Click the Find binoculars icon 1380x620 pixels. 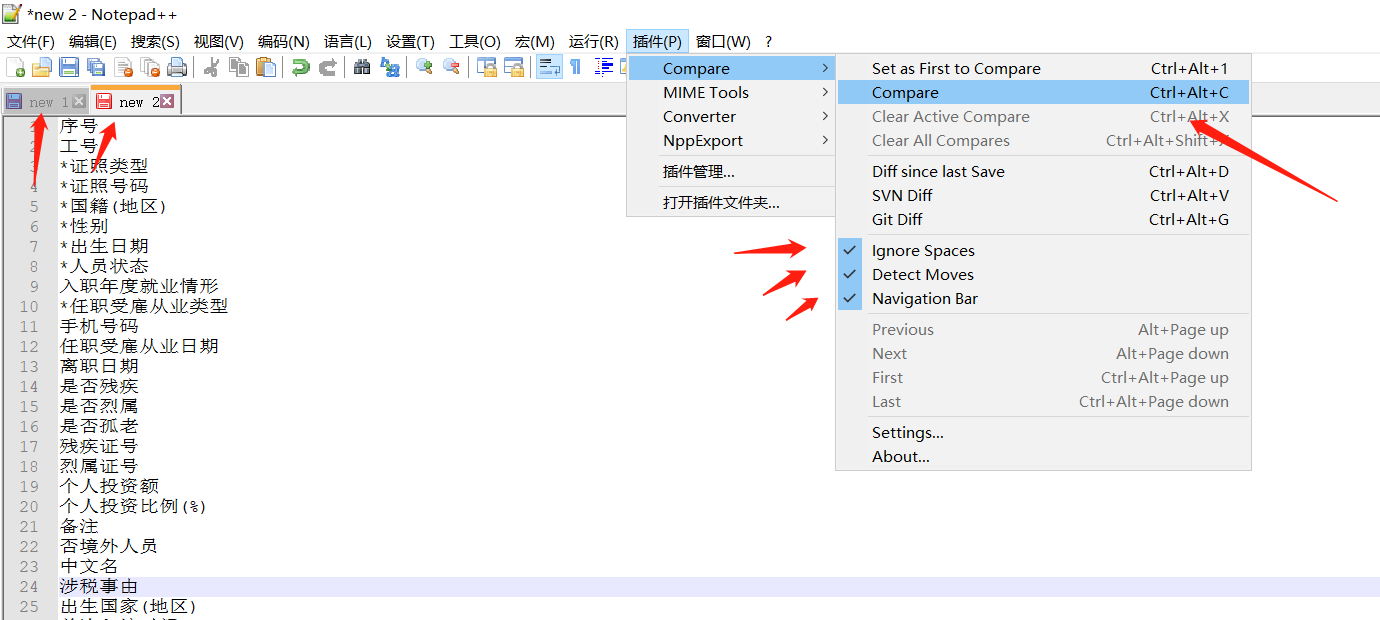coord(362,68)
